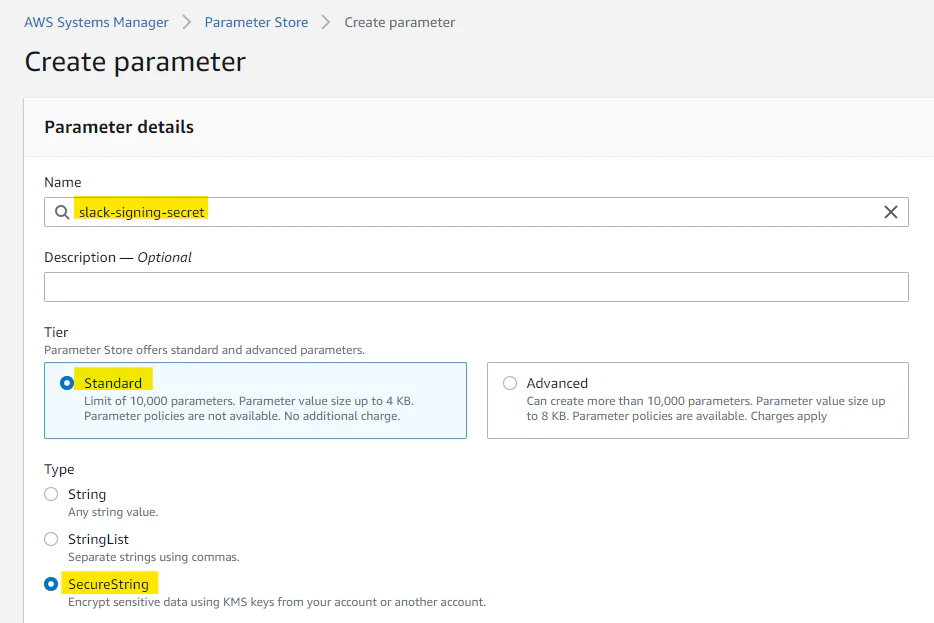Viewport: 934px width, 623px height.
Task: Click the Create parameter breadcrumb text
Action: (400, 23)
